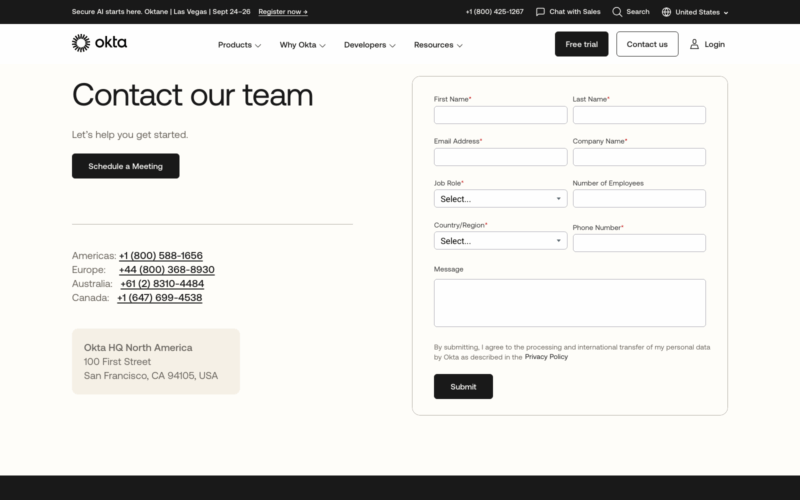Focus the First Name field
The image size is (800, 500).
pos(500,115)
